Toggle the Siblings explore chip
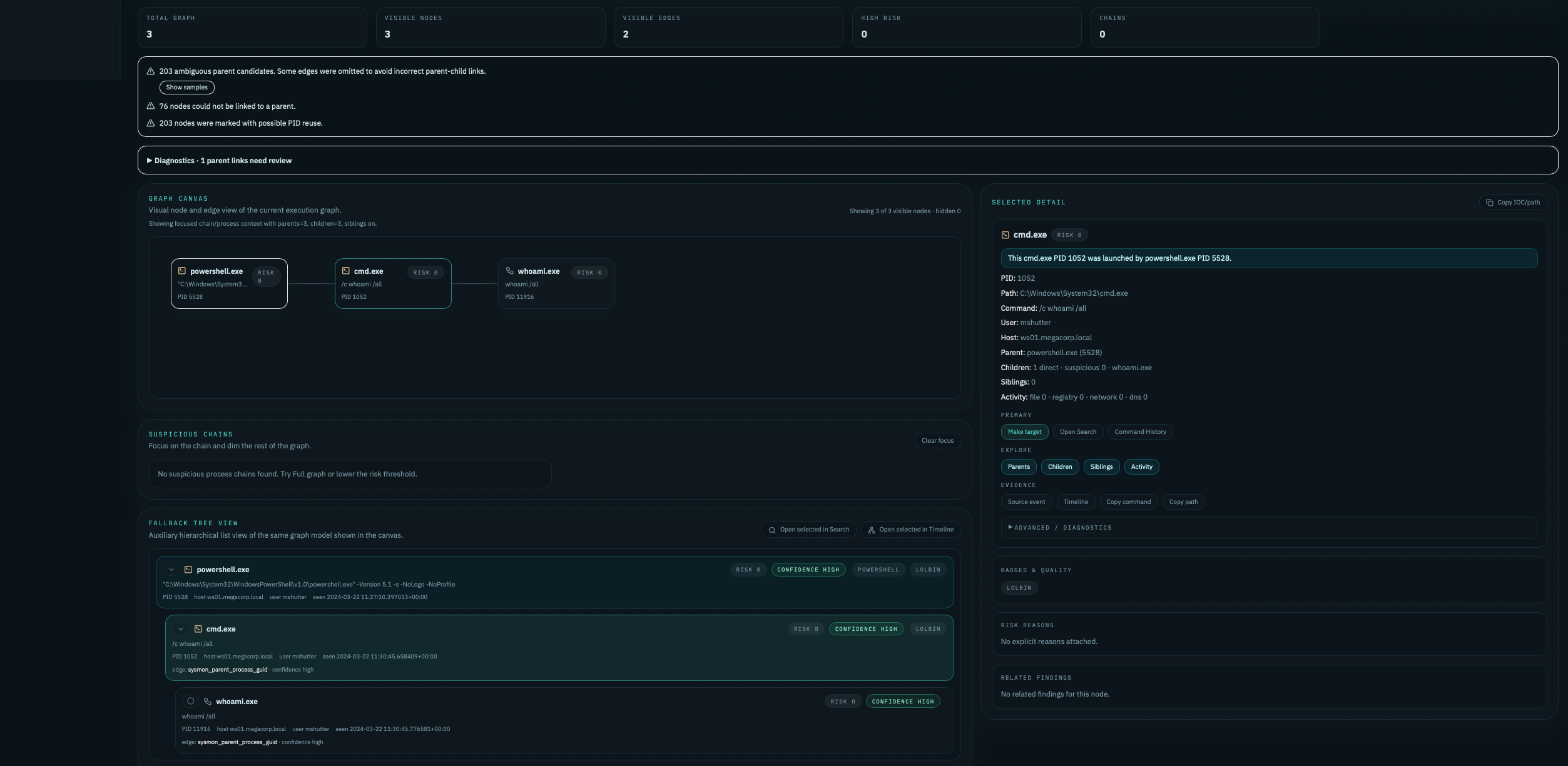The width and height of the screenshot is (1568, 766). [1102, 467]
